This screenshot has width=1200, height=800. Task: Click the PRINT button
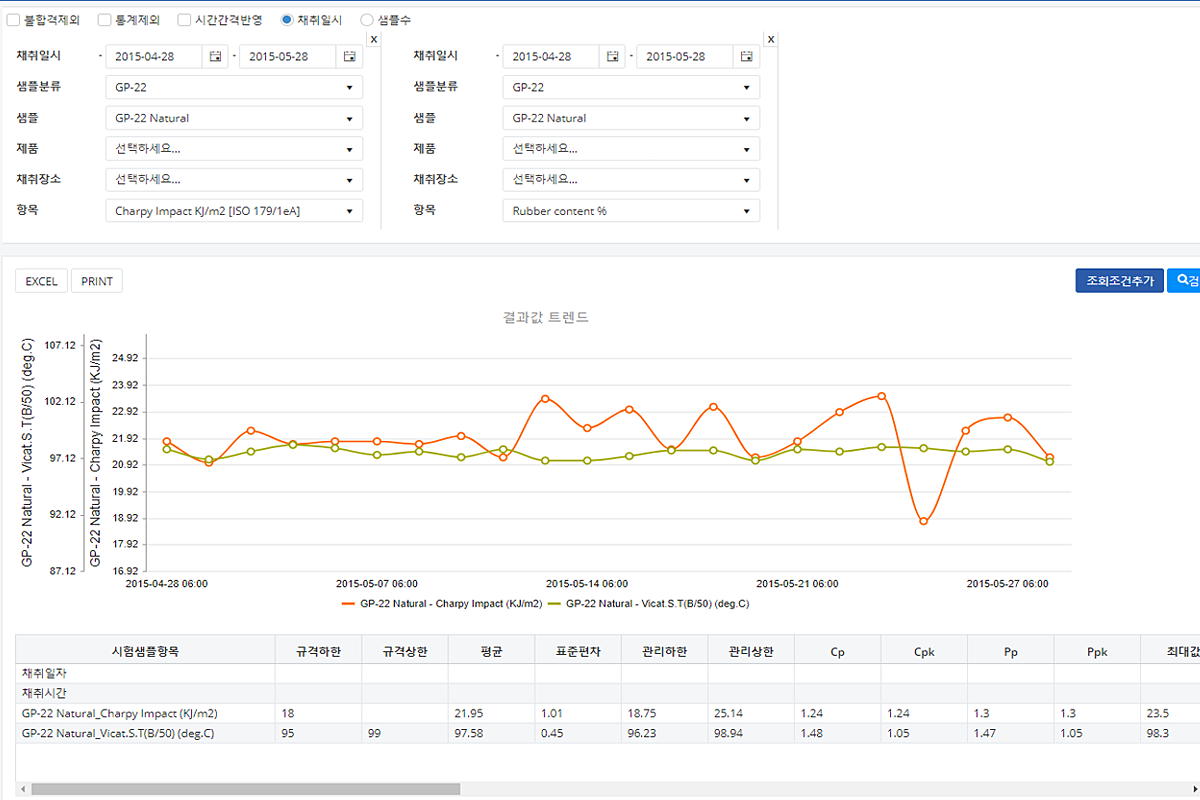pos(97,281)
